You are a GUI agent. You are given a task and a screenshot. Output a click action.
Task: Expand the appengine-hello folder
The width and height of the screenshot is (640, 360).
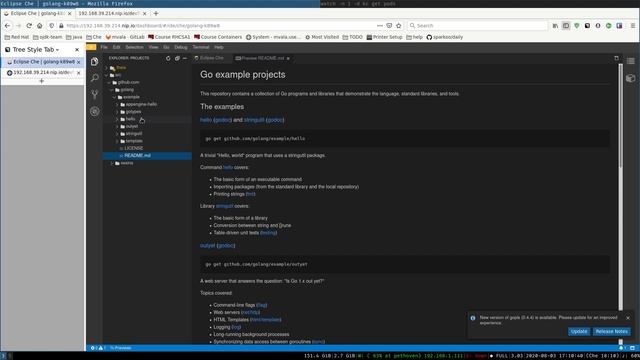pos(117,104)
